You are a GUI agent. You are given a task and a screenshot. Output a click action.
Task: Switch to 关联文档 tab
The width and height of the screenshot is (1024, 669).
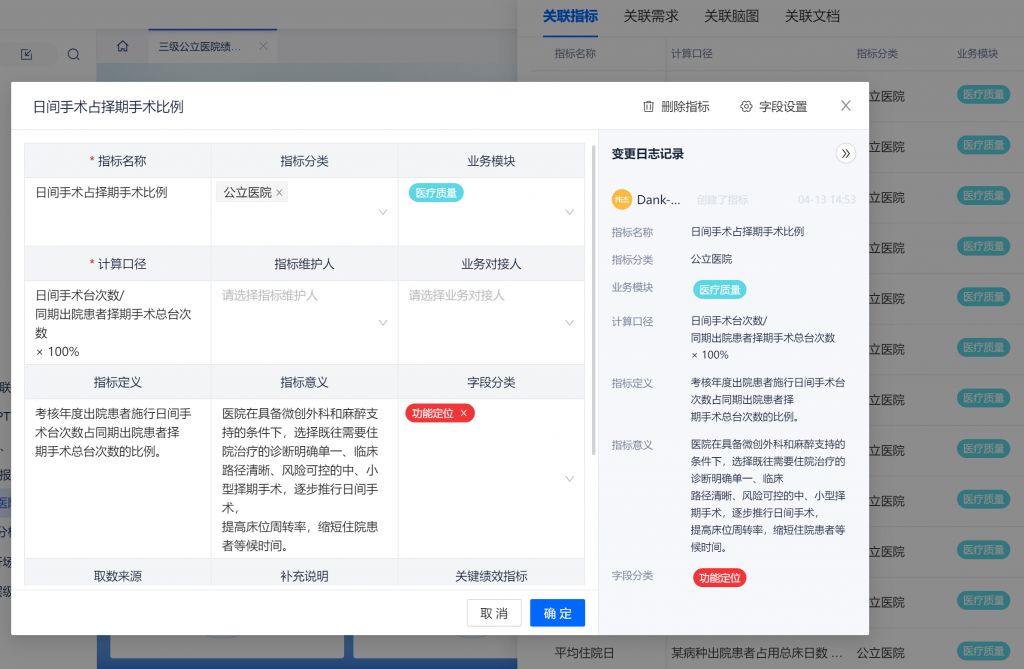tap(812, 16)
